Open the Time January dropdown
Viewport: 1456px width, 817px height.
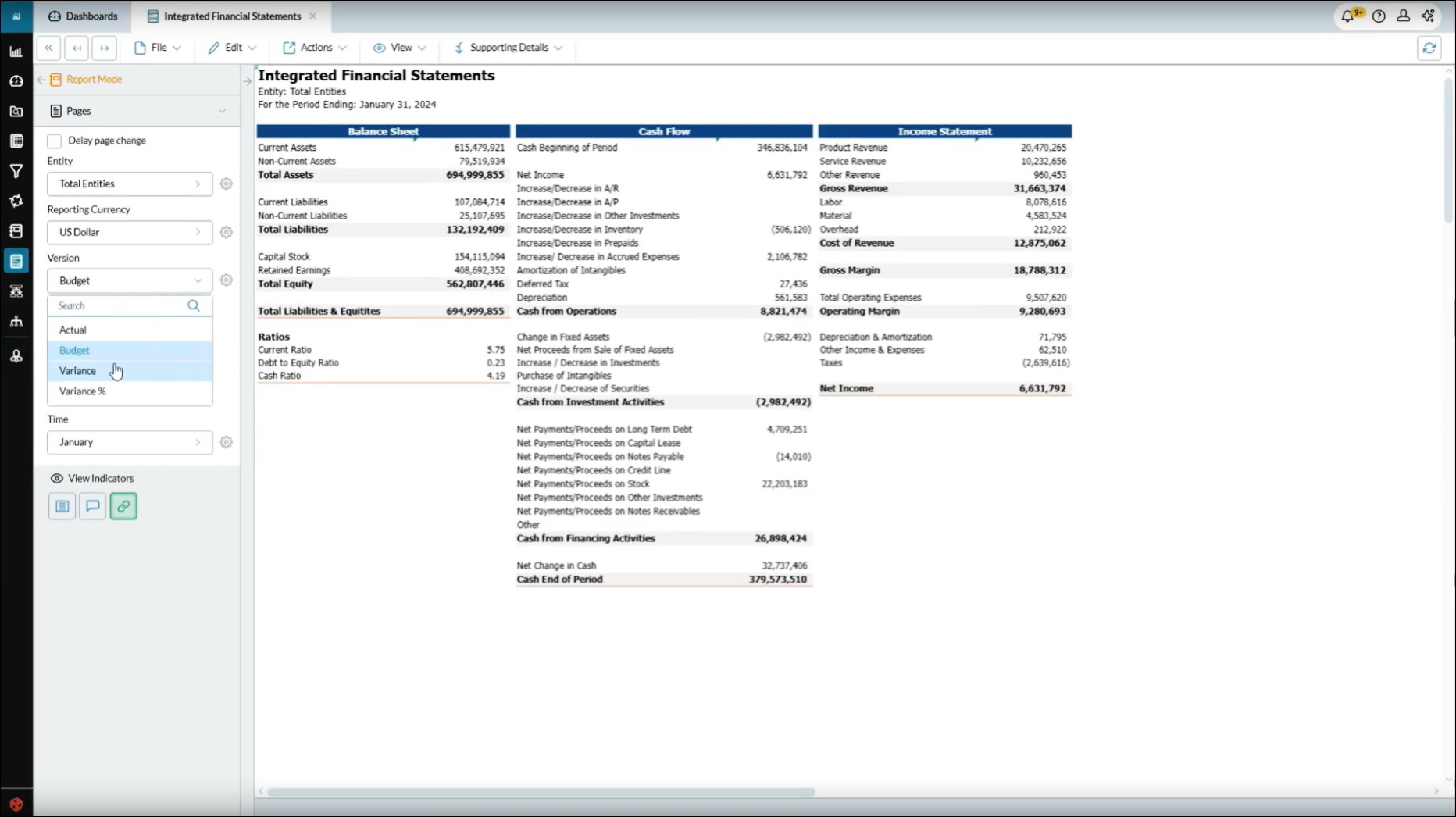(x=130, y=442)
